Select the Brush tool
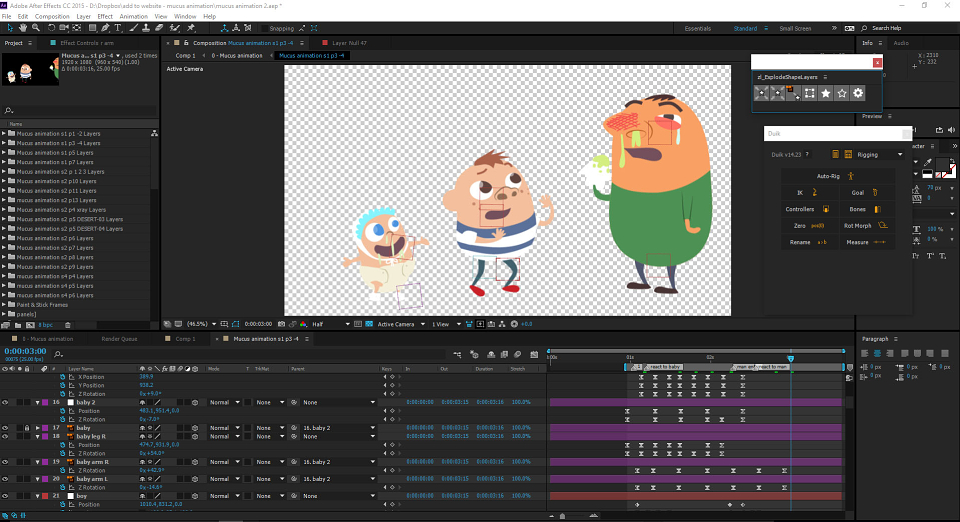Screen dimensions: 960x522 [x=133, y=28]
